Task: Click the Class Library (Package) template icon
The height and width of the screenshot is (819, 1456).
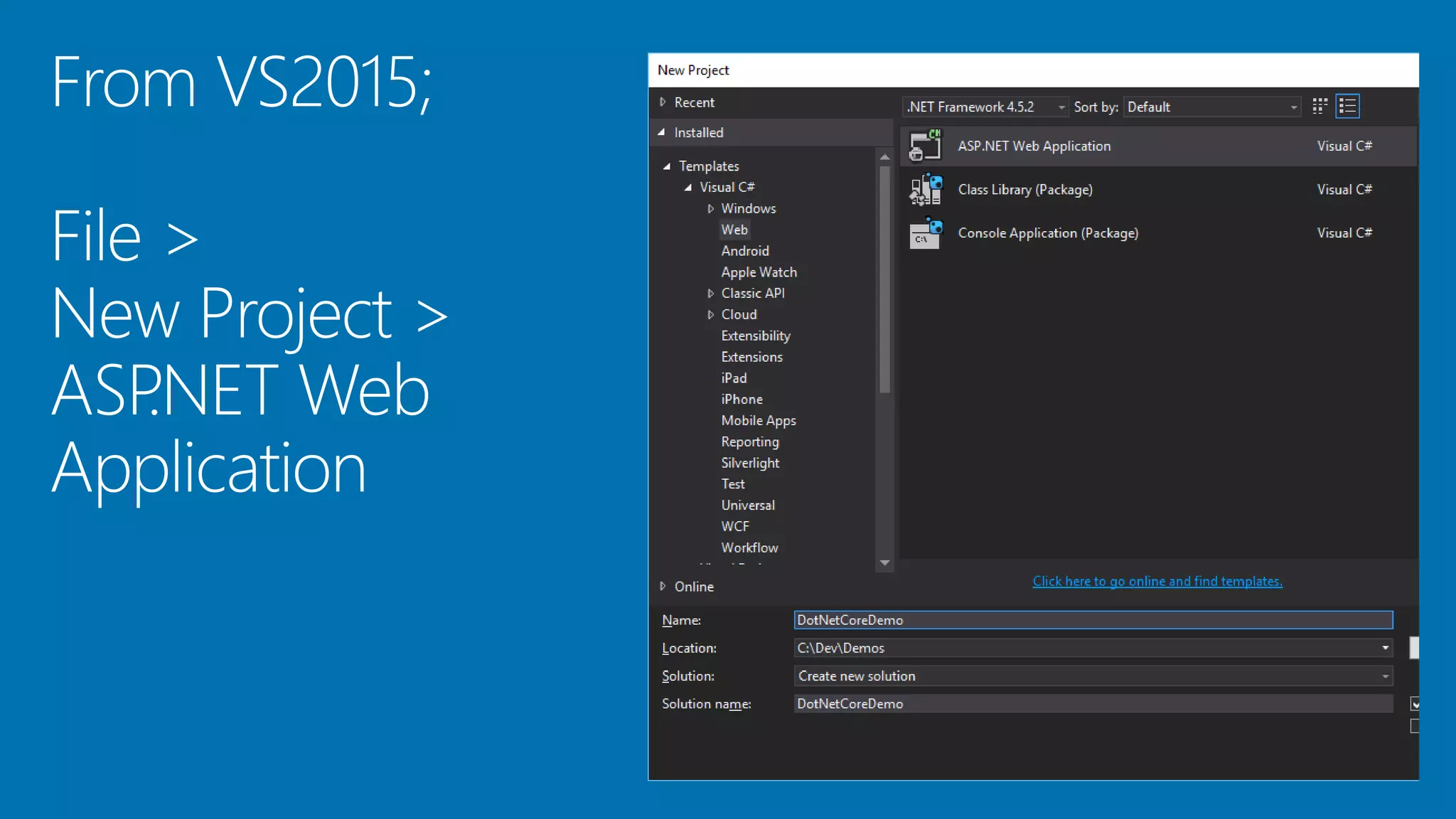Action: point(925,190)
